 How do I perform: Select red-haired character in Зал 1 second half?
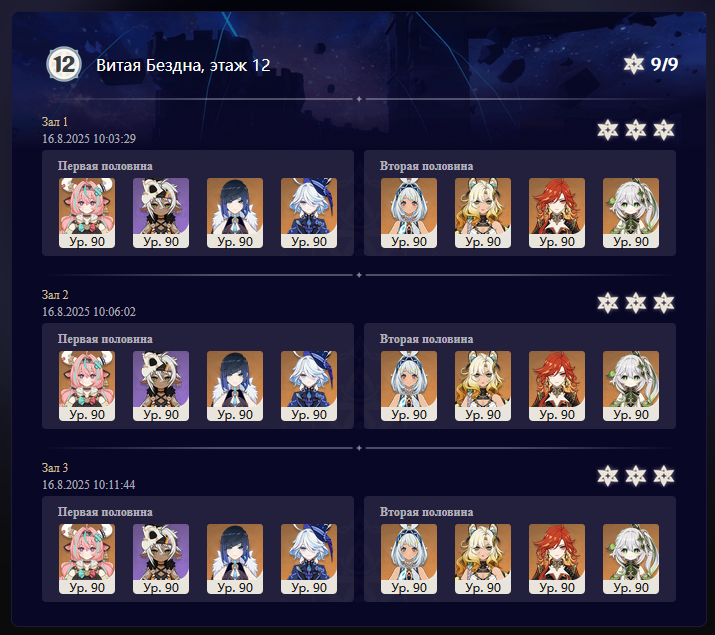(557, 213)
